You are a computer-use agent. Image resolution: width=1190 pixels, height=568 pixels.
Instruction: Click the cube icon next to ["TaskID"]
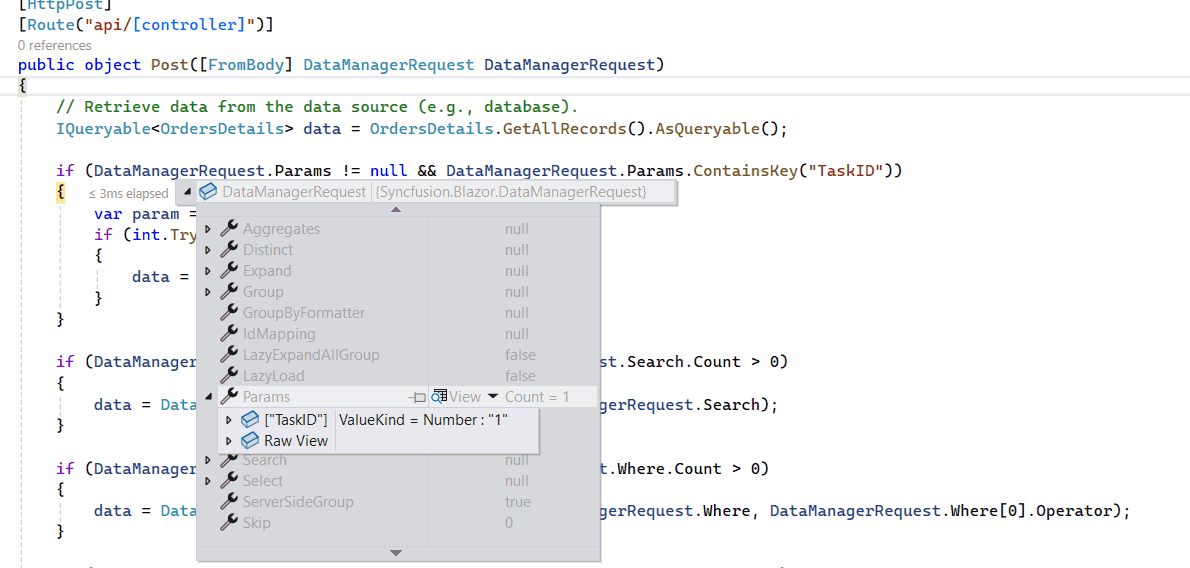click(x=250, y=420)
